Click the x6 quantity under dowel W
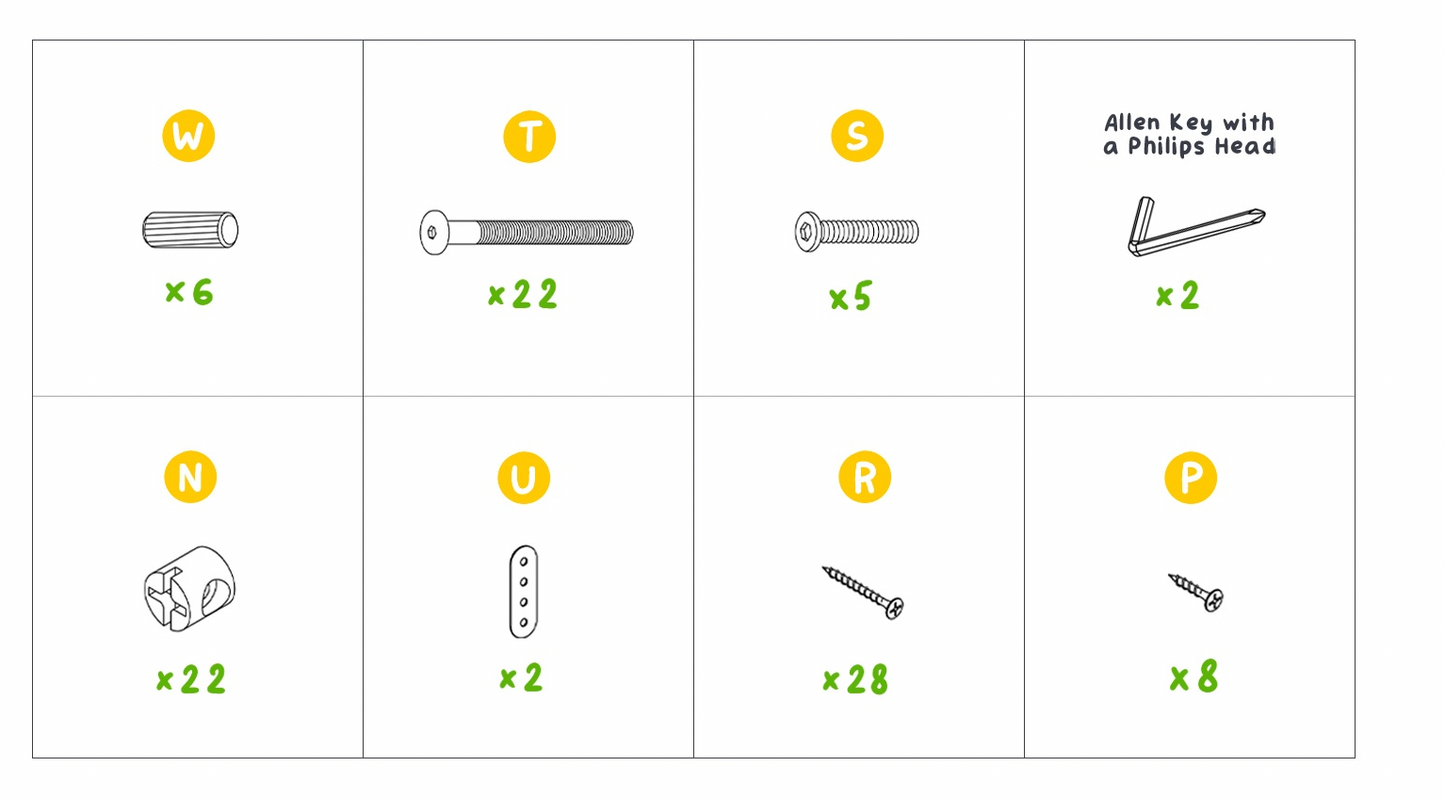The width and height of the screenshot is (1445, 799). [189, 292]
